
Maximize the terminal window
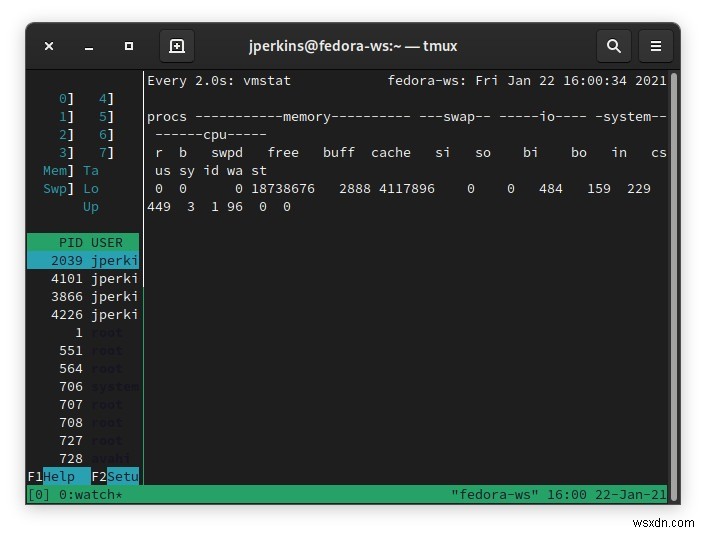[129, 46]
